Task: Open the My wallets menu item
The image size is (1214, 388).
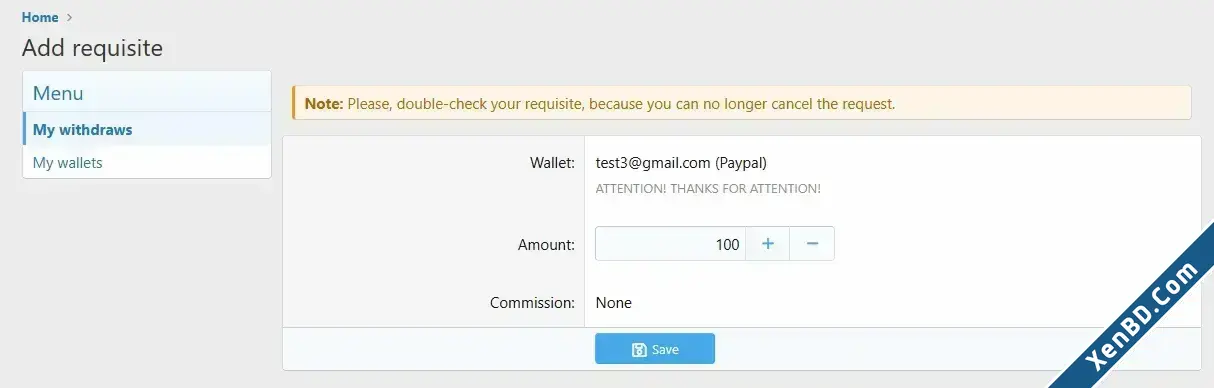Action: pyautogui.click(x=147, y=162)
